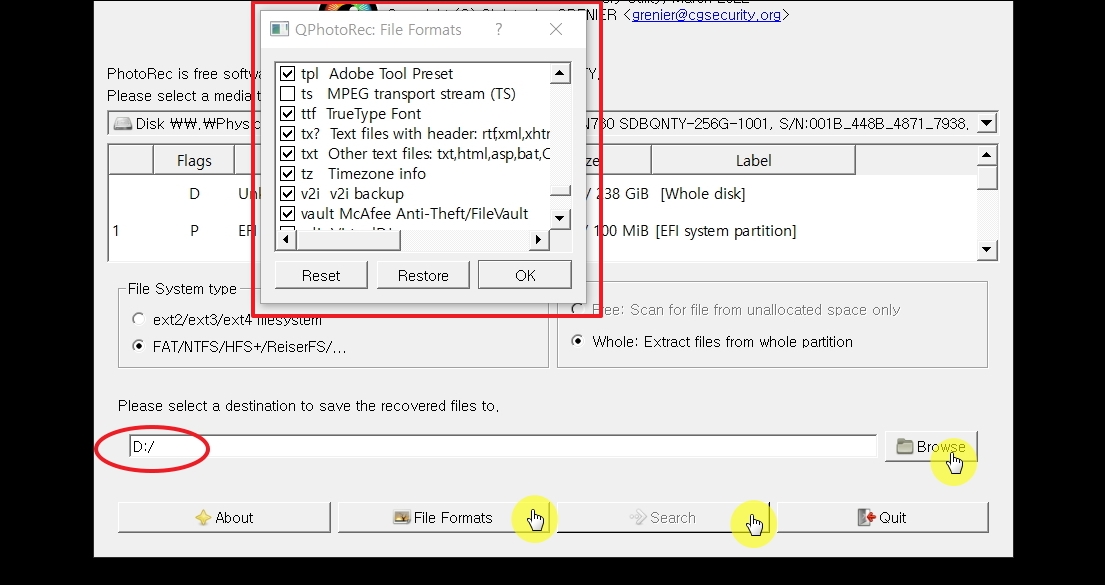Click file formats horizontal scroll left arrow
This screenshot has width=1105, height=585.
285,240
